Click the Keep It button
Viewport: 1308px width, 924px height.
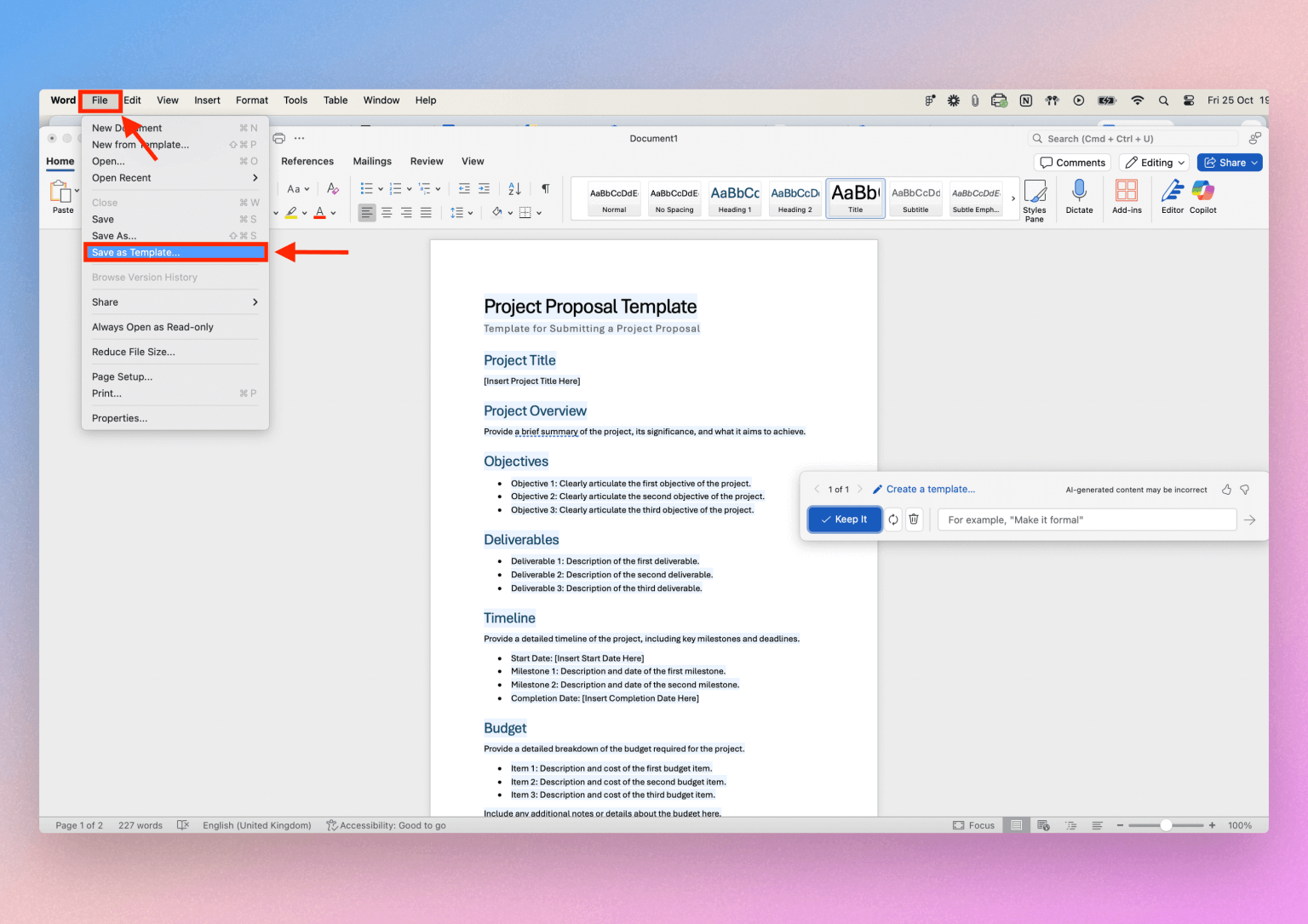coord(844,519)
